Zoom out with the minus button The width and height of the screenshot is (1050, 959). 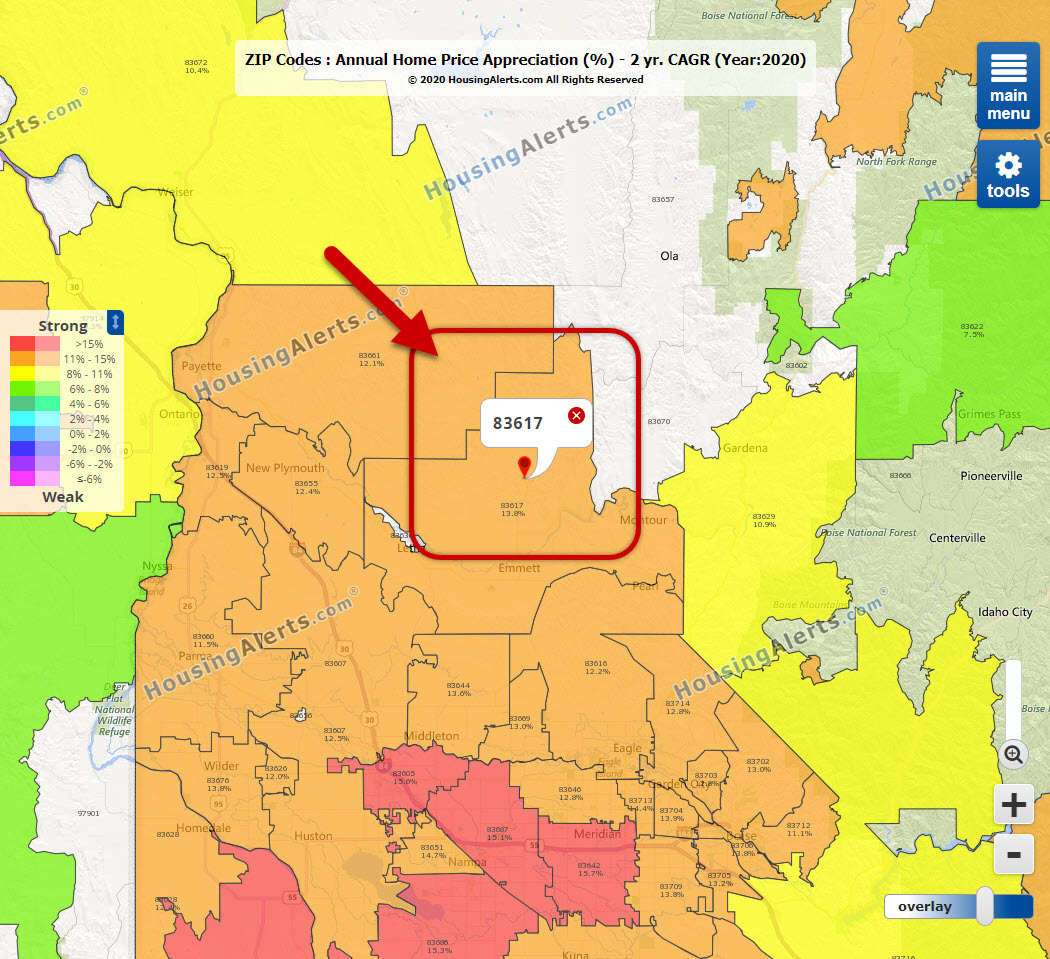click(1013, 855)
